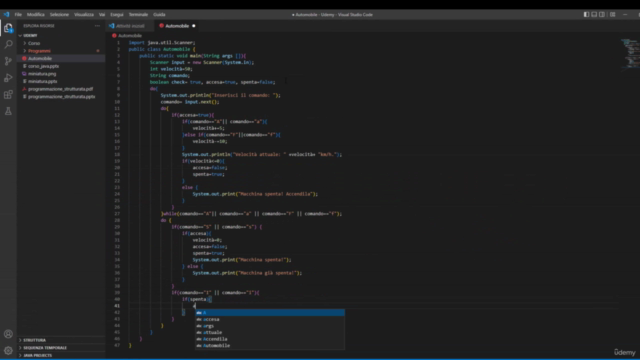Click the VS Code logo in title bar
The image size is (640, 360).
[6, 14]
